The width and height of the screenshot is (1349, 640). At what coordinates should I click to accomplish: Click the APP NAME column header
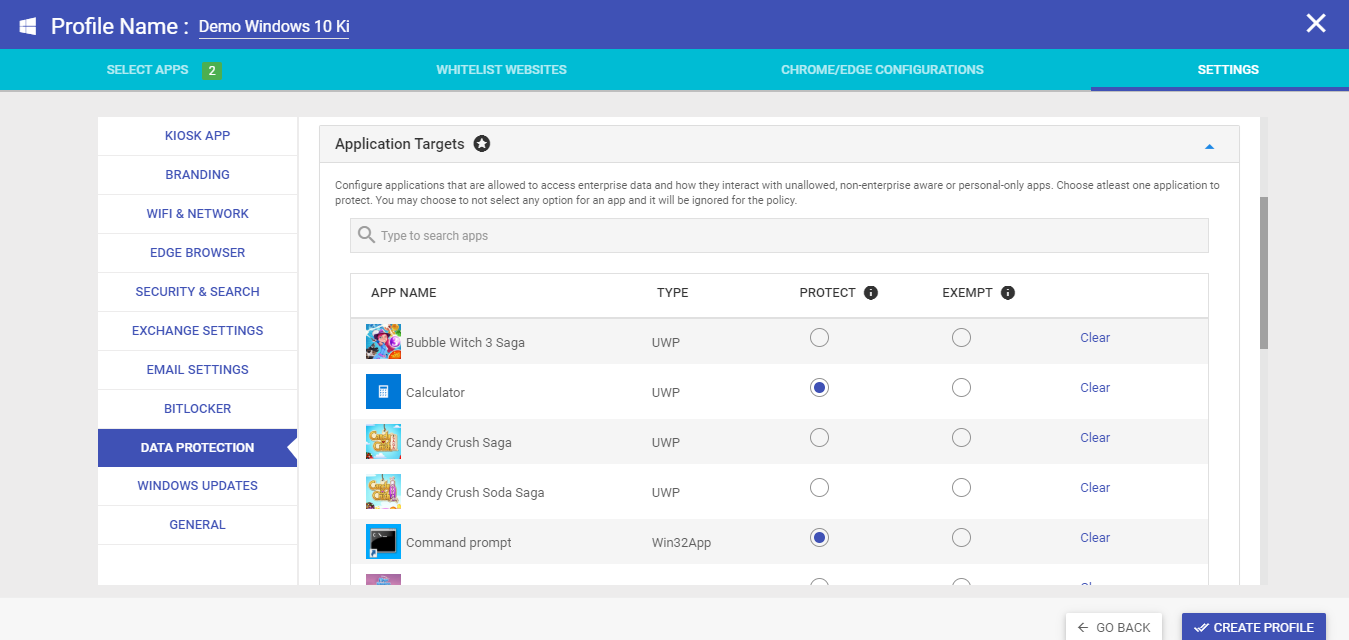404,293
